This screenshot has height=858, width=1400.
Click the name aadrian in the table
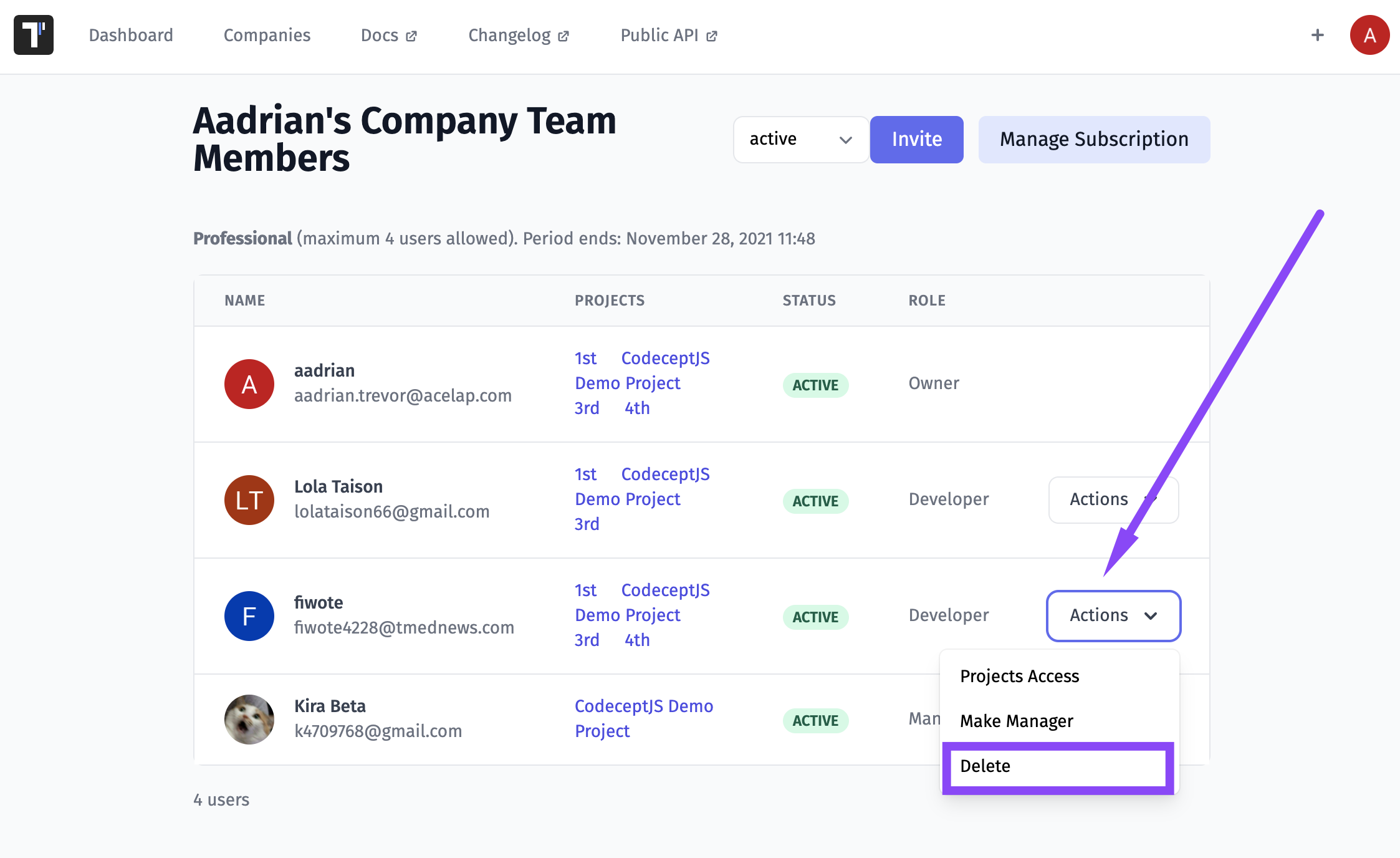324,370
